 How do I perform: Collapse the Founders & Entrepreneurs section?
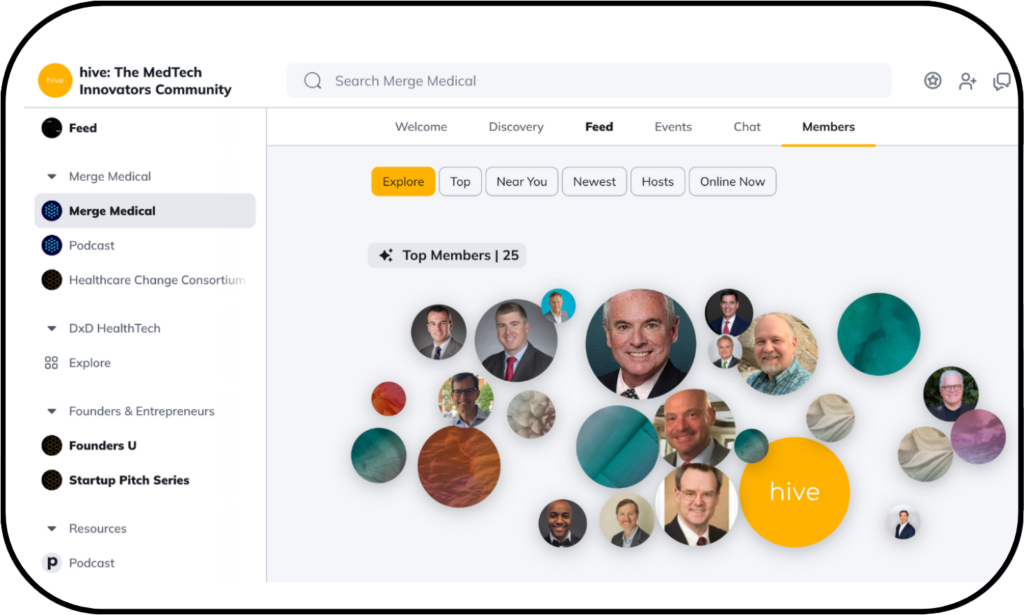point(52,411)
